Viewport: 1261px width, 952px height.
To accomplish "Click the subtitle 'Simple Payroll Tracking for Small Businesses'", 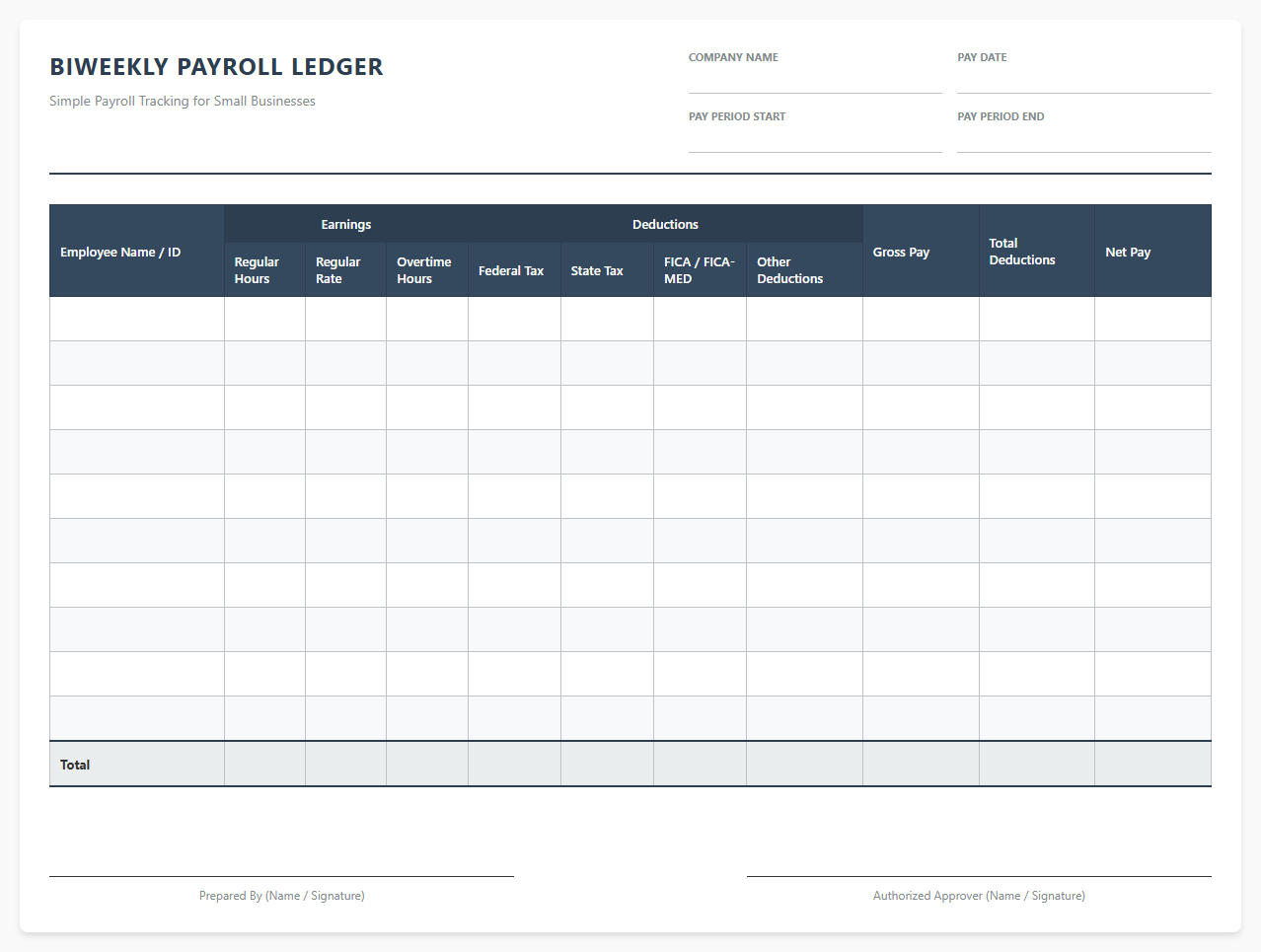I will click(x=183, y=101).
